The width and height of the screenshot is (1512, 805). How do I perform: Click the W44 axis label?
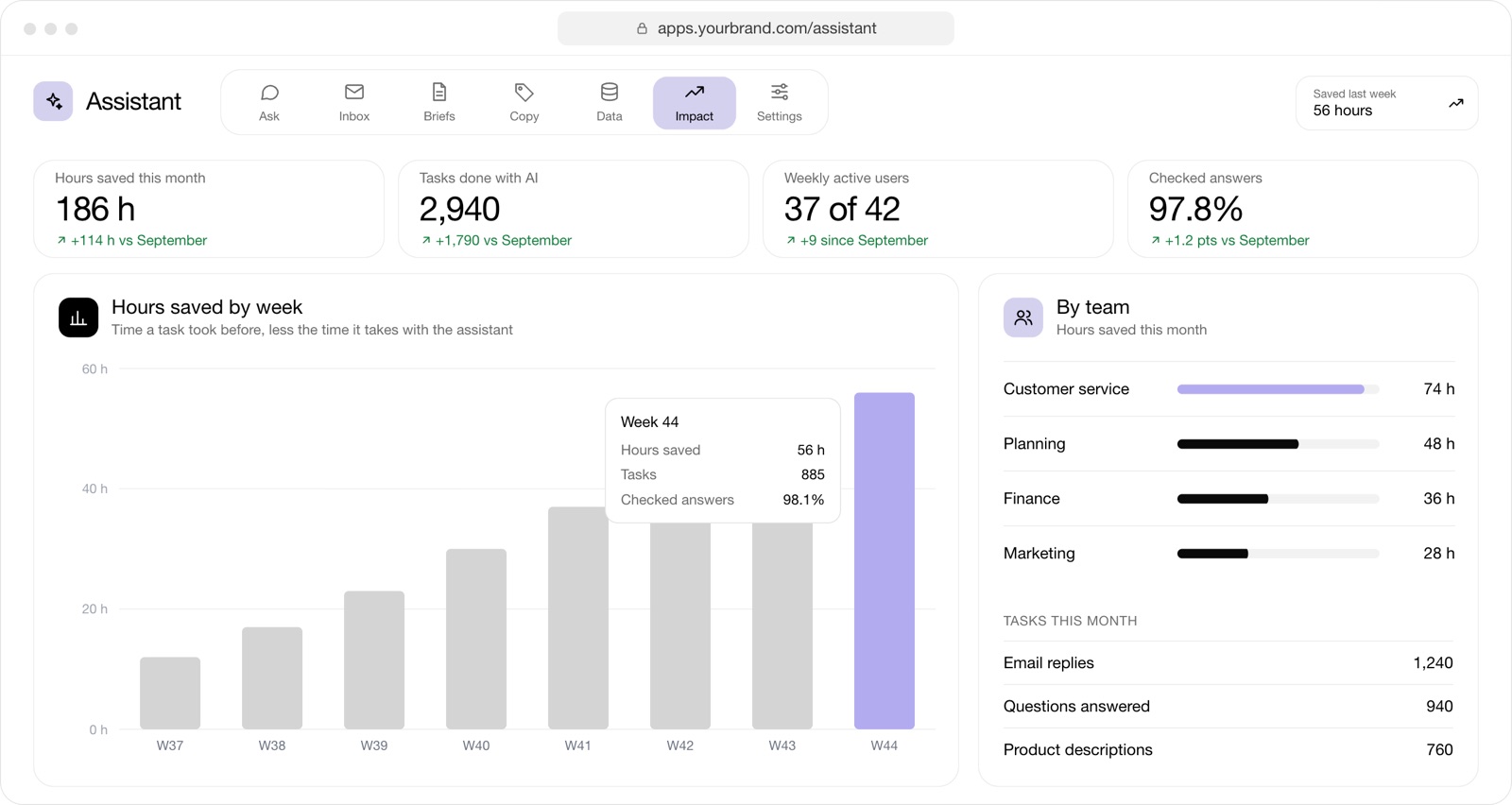tap(885, 745)
